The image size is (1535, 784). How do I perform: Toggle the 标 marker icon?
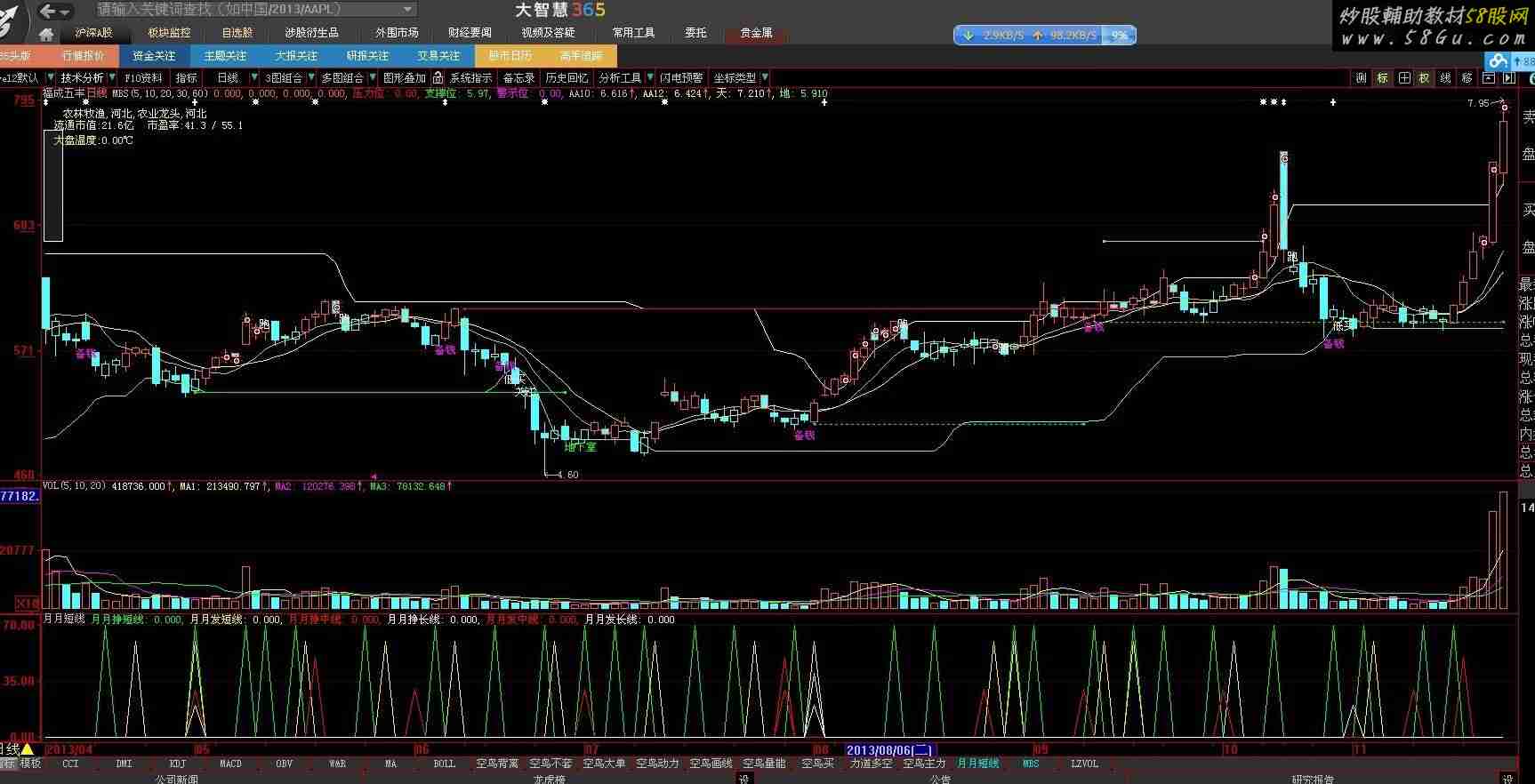coord(1383,78)
